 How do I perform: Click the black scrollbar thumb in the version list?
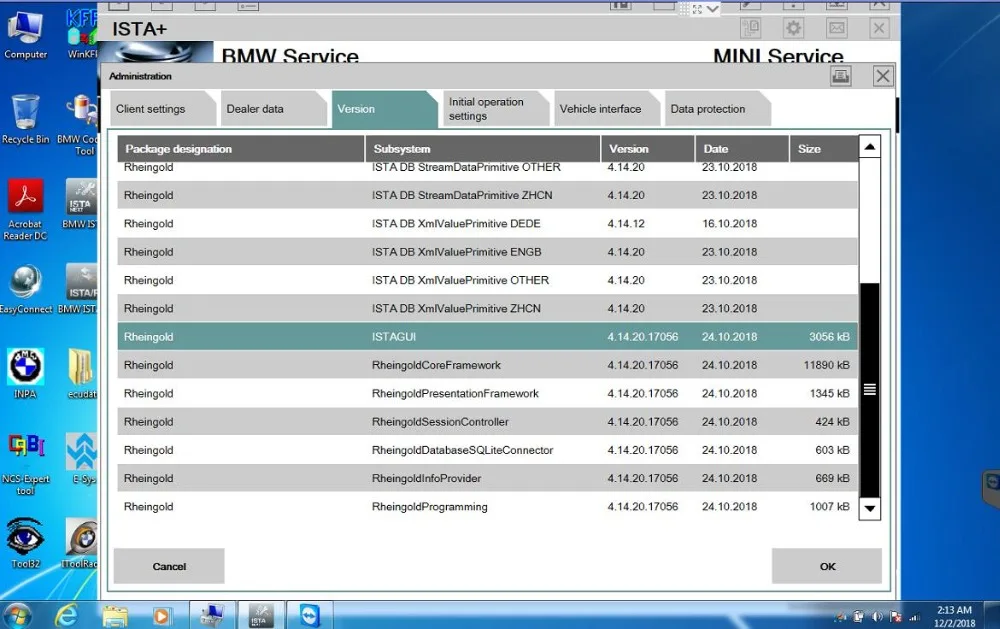click(870, 390)
